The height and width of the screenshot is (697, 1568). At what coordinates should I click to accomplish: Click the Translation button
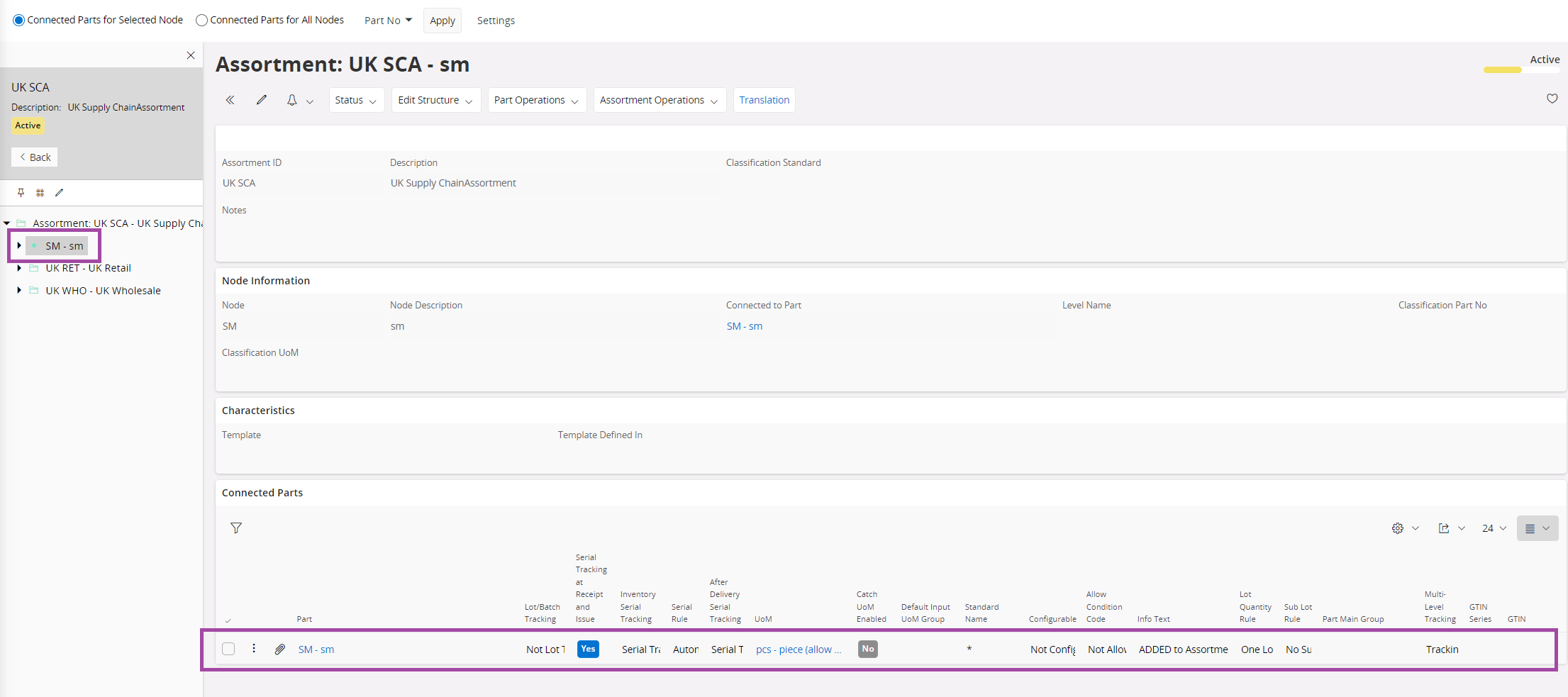[x=764, y=100]
